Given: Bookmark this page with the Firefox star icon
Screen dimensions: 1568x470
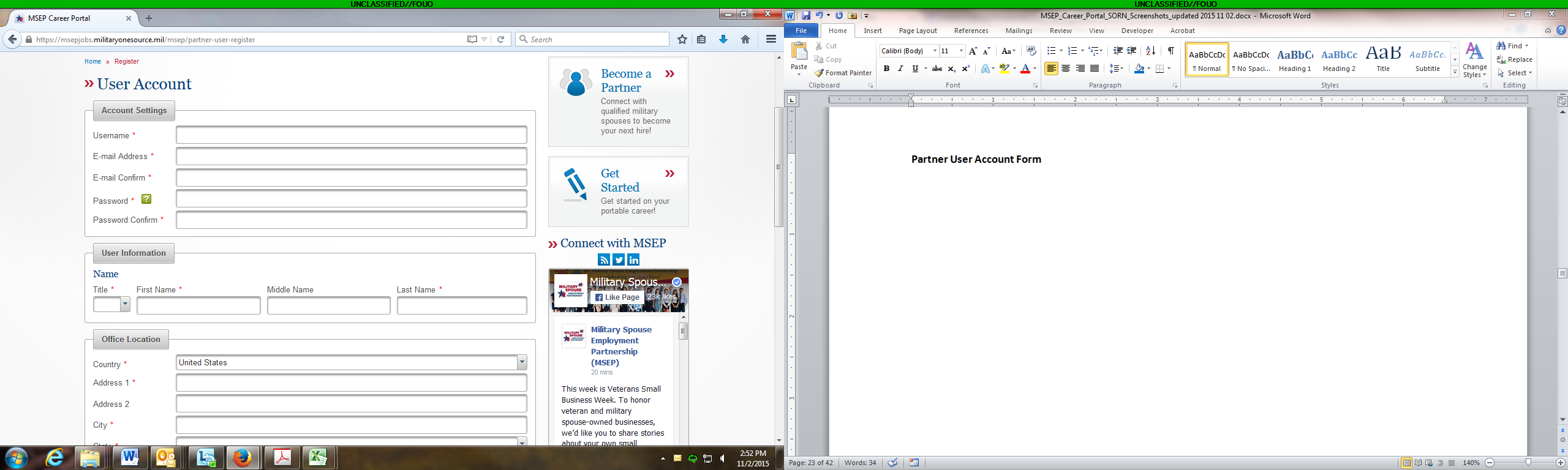Looking at the screenshot, I should pyautogui.click(x=682, y=39).
